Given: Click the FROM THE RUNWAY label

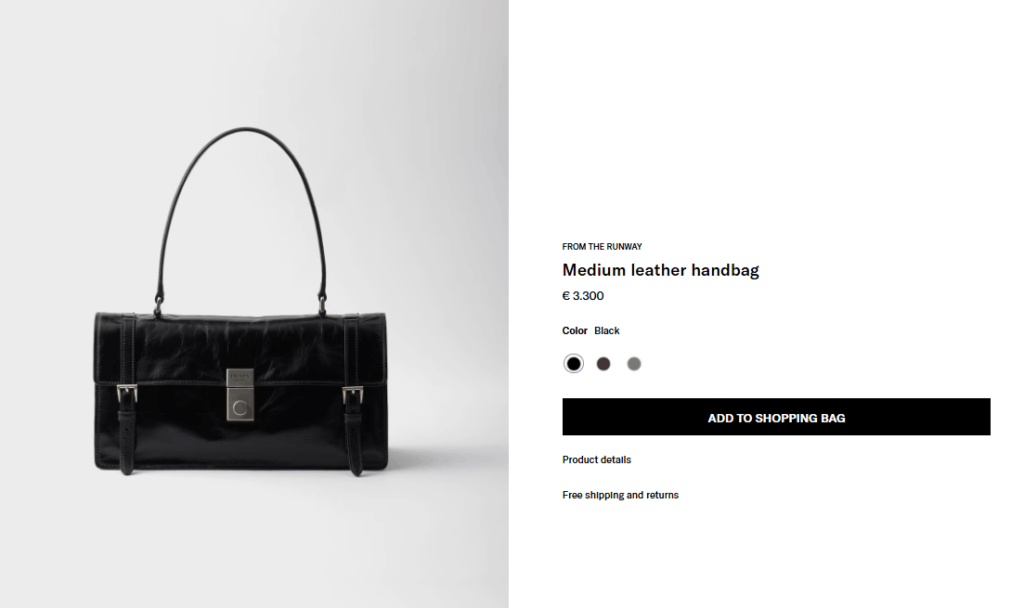Looking at the screenshot, I should click(601, 247).
